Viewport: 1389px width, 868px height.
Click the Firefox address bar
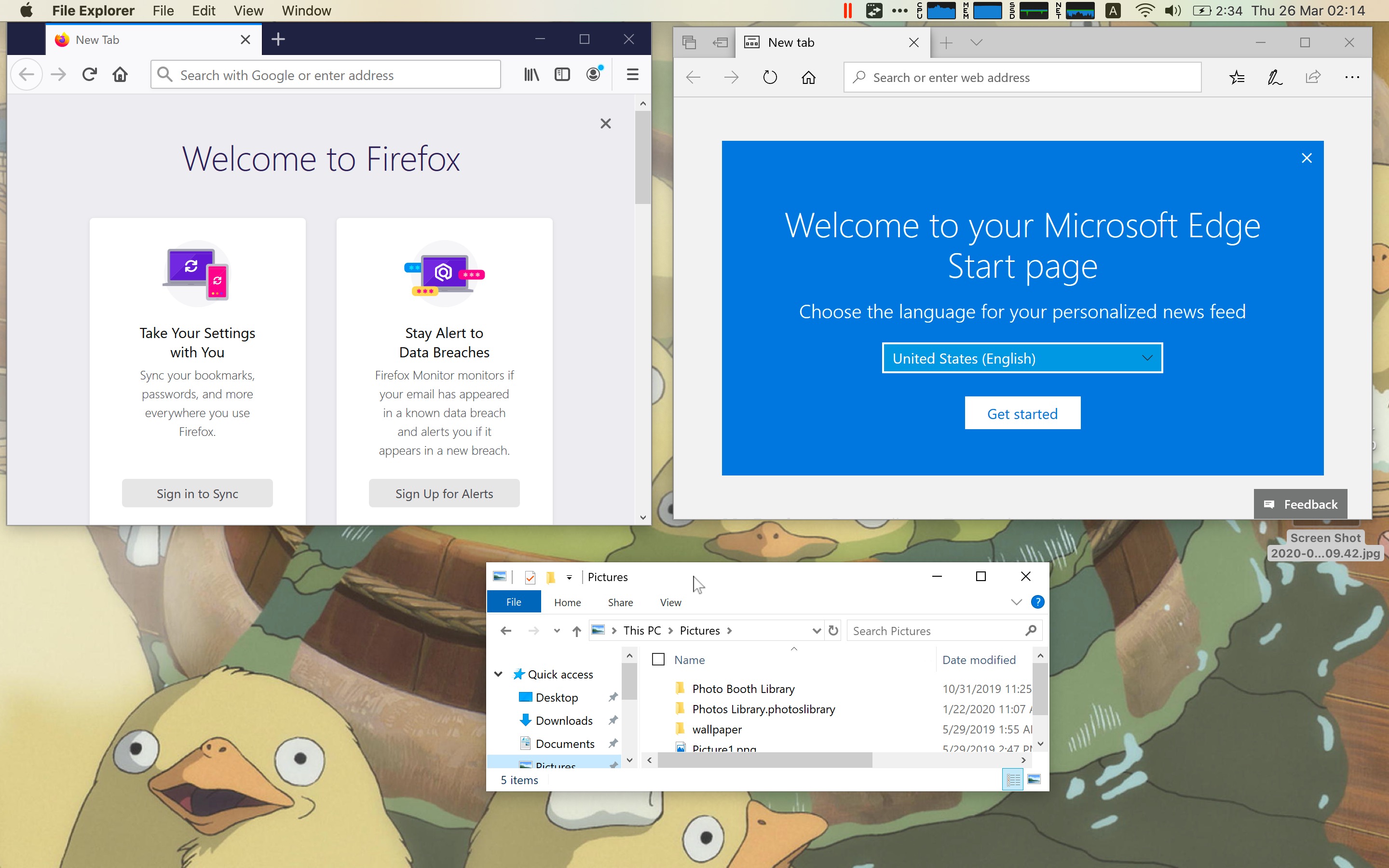pos(326,75)
